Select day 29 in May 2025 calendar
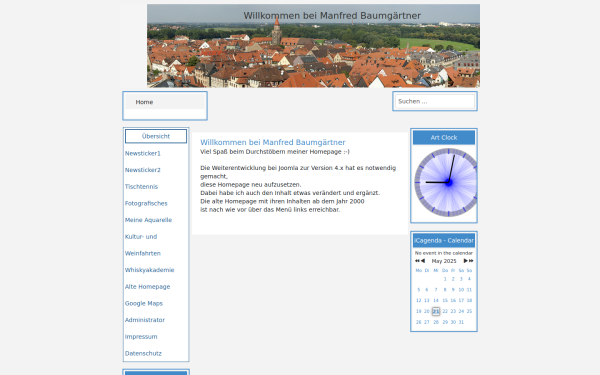The height and width of the screenshot is (375, 600). click(x=445, y=322)
